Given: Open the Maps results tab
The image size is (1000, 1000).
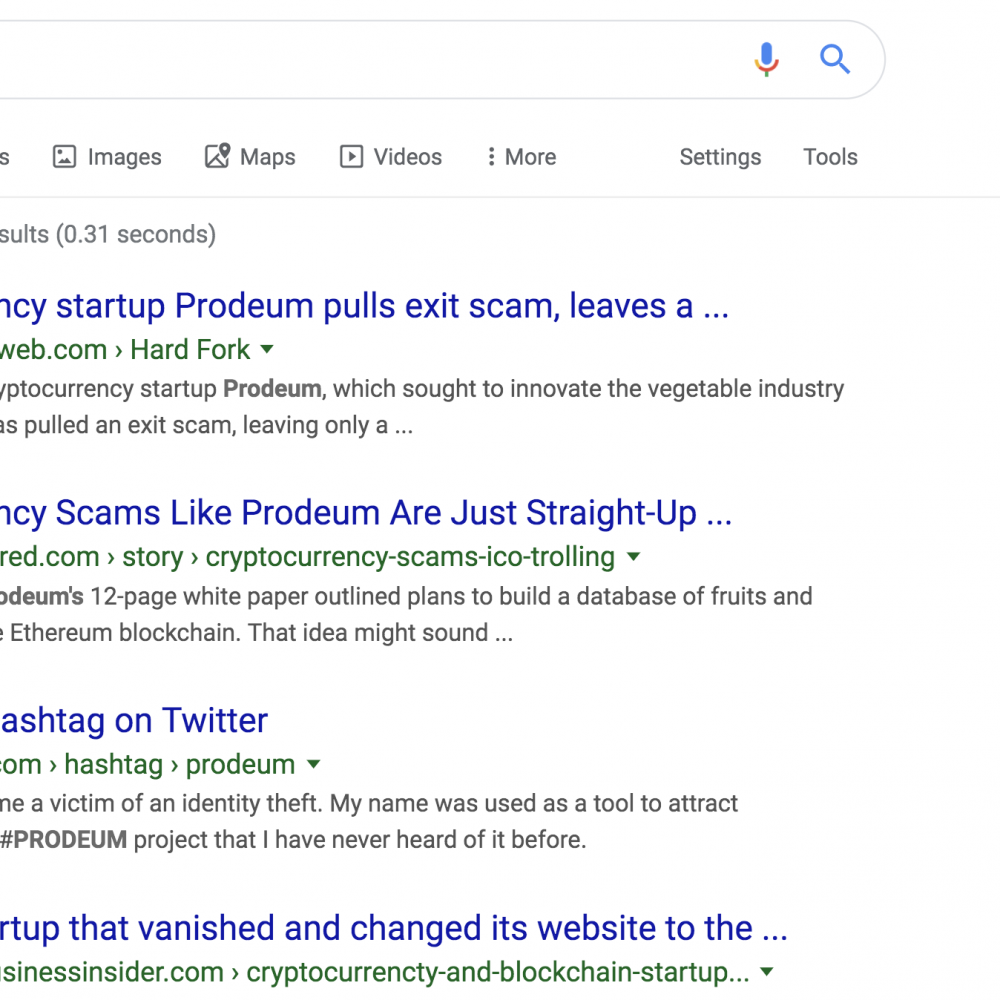Looking at the screenshot, I should [x=250, y=156].
